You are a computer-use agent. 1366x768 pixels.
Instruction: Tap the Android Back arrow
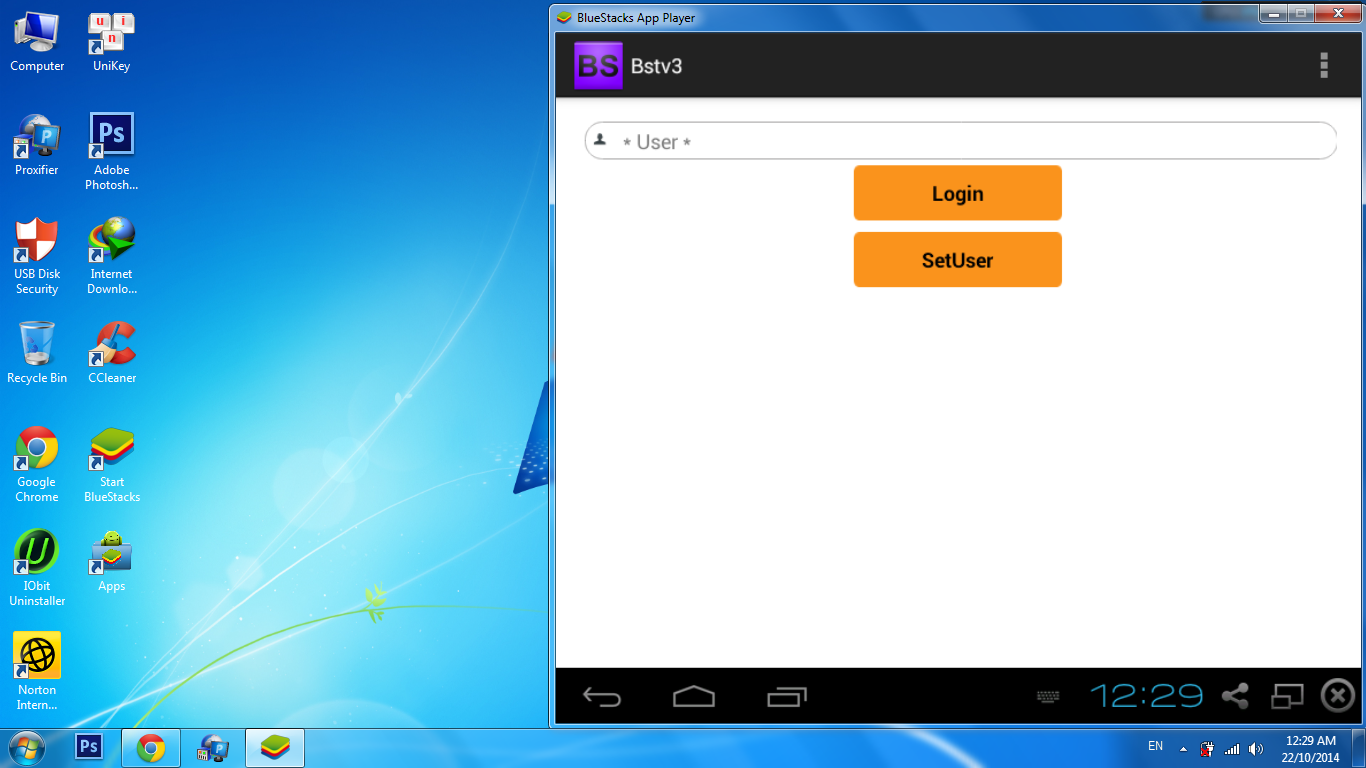[602, 697]
